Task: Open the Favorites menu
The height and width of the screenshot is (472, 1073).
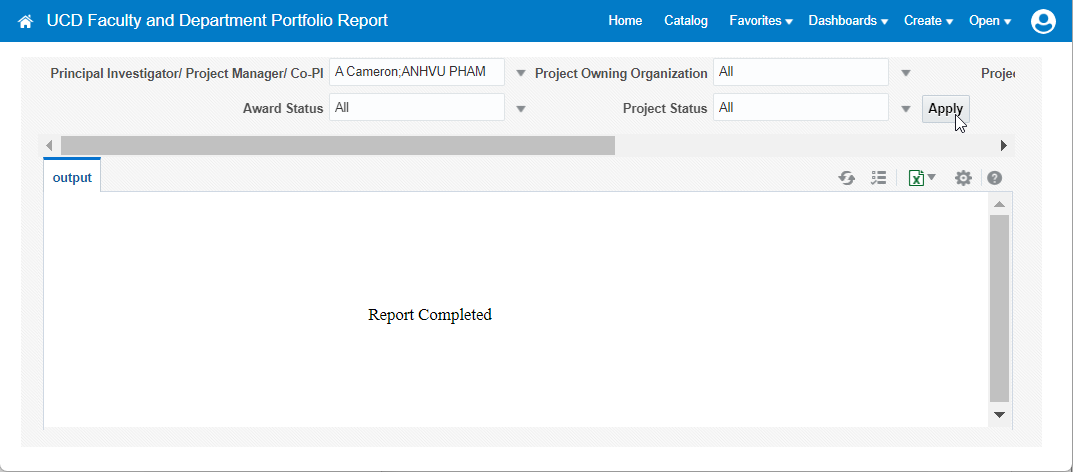Action: [x=760, y=21]
